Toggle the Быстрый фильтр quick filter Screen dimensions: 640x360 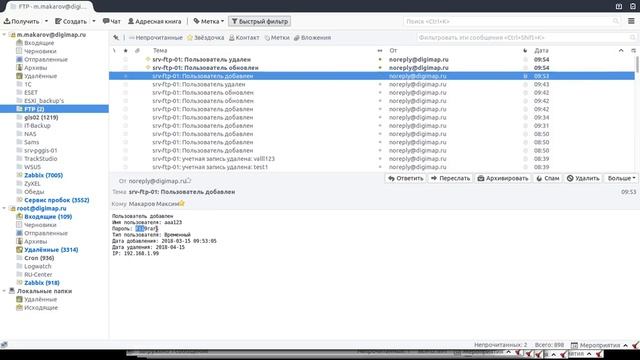pyautogui.click(x=260, y=21)
